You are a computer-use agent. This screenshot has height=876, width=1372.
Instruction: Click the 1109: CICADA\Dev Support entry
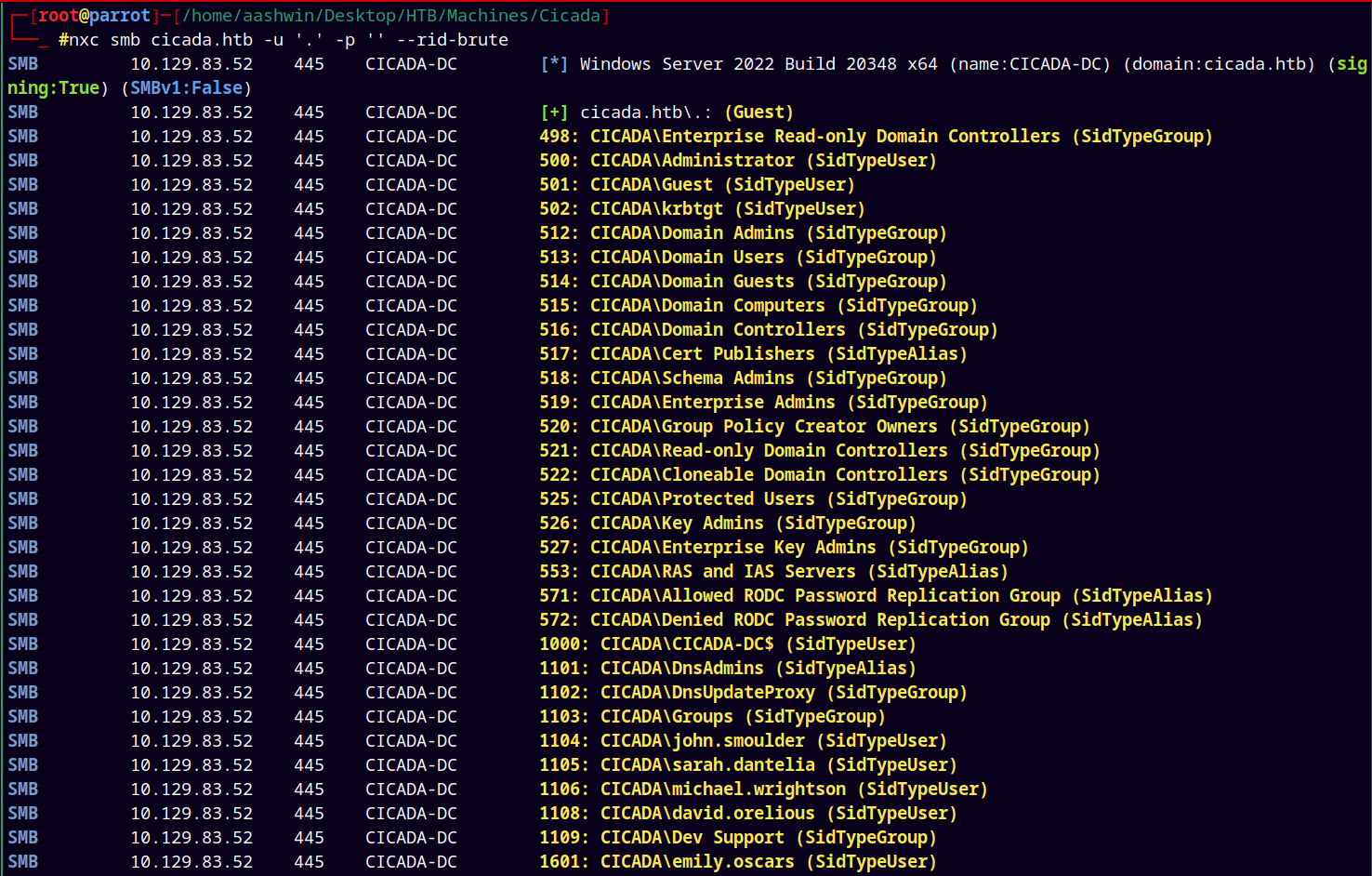[738, 838]
